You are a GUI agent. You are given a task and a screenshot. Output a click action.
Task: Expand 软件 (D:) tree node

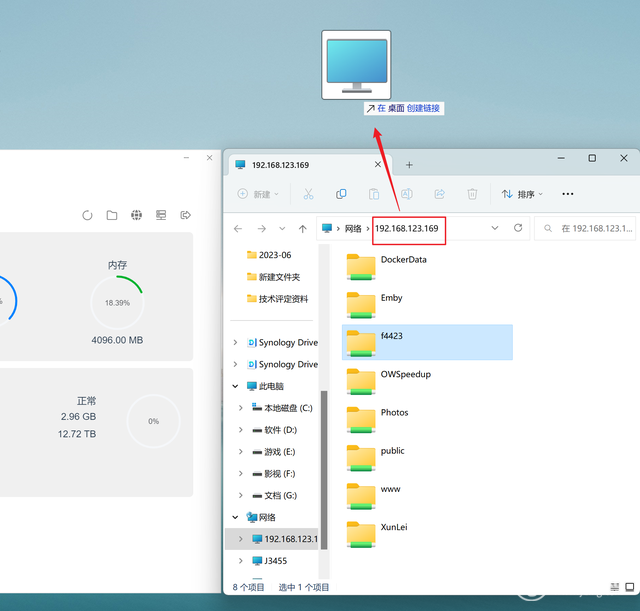241,430
